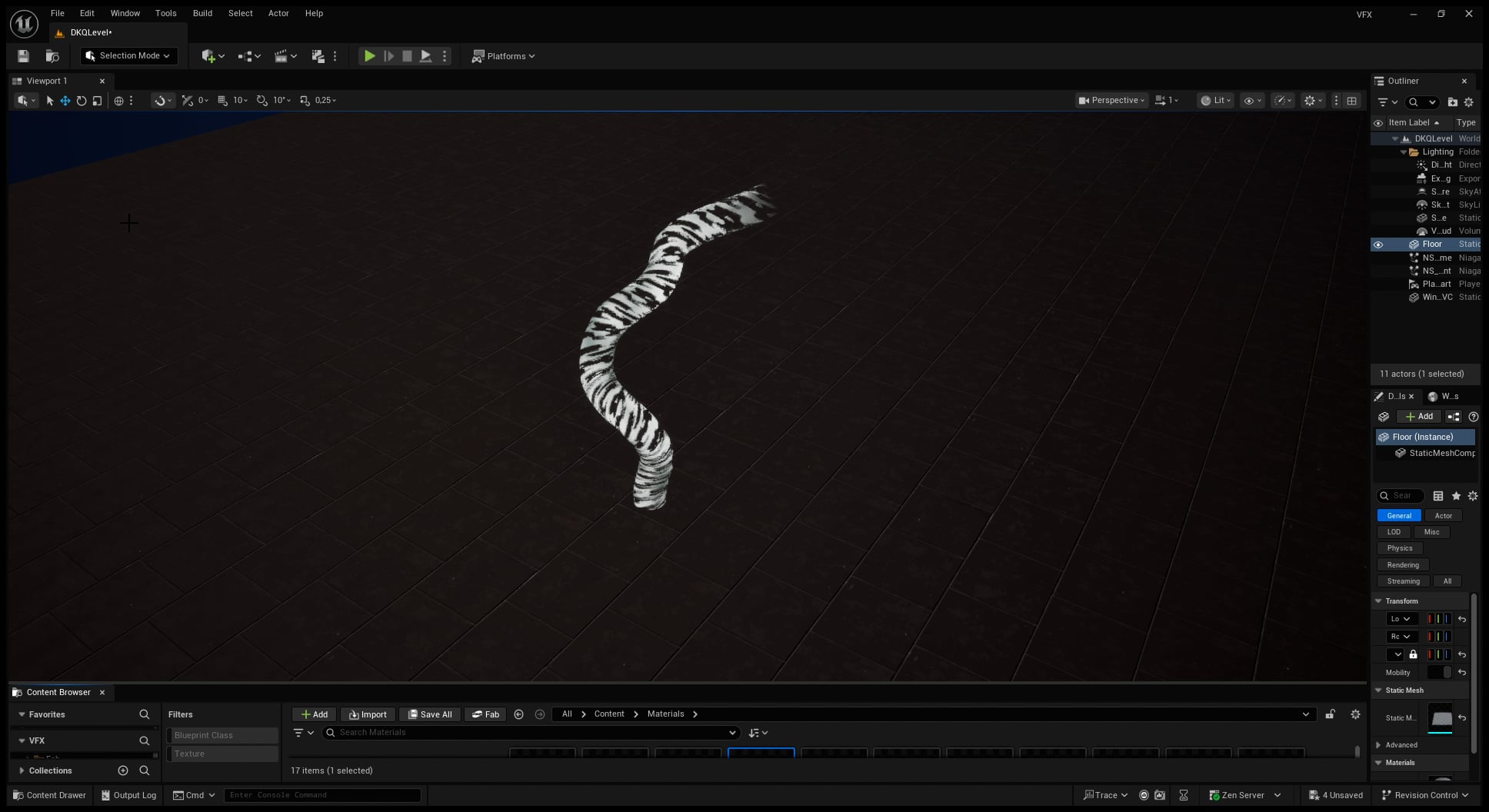Select the rotate gizmo tool
The width and height of the screenshot is (1489, 812).
[x=81, y=101]
